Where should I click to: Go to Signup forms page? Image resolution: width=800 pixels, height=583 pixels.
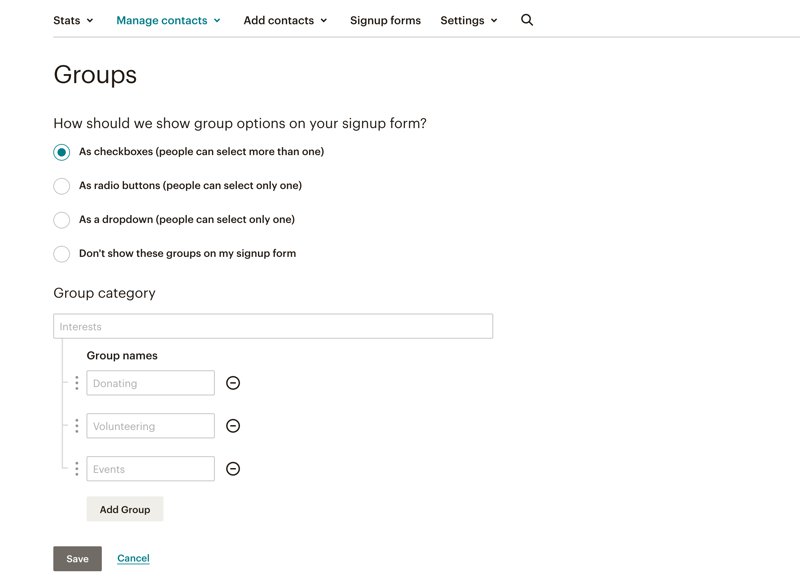pyautogui.click(x=385, y=20)
